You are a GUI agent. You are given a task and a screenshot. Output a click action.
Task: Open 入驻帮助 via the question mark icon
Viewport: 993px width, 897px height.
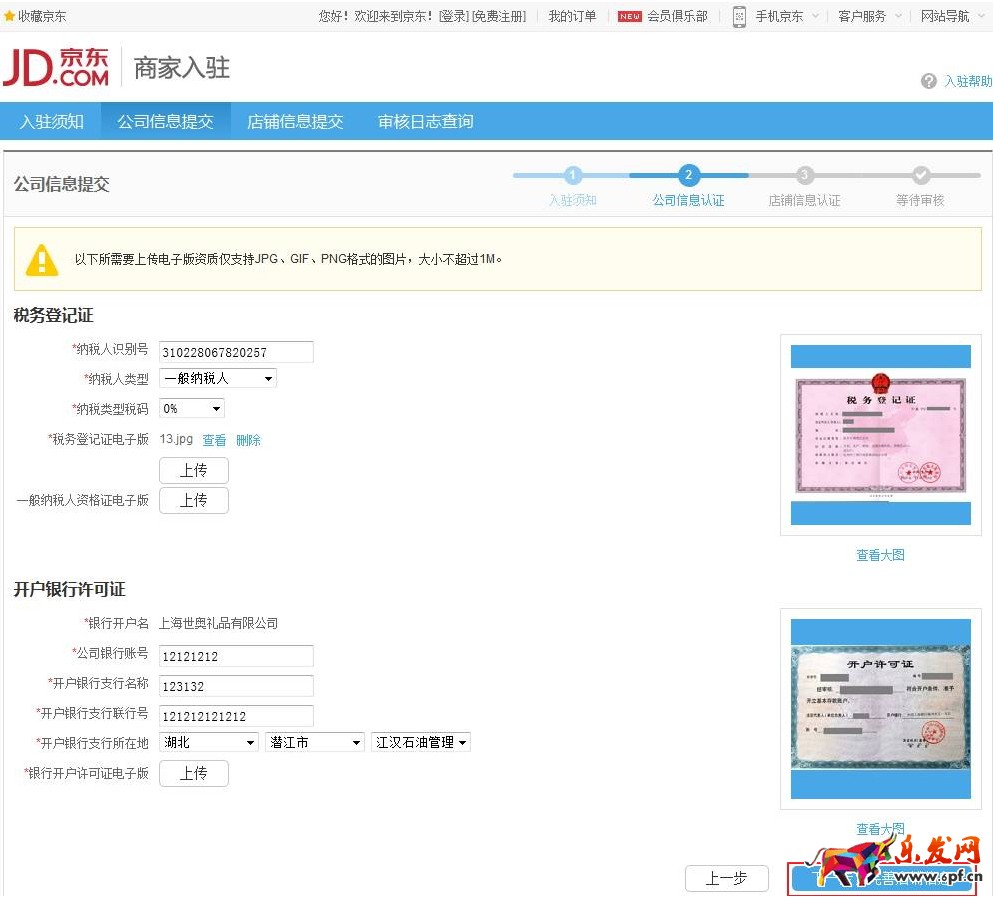930,81
